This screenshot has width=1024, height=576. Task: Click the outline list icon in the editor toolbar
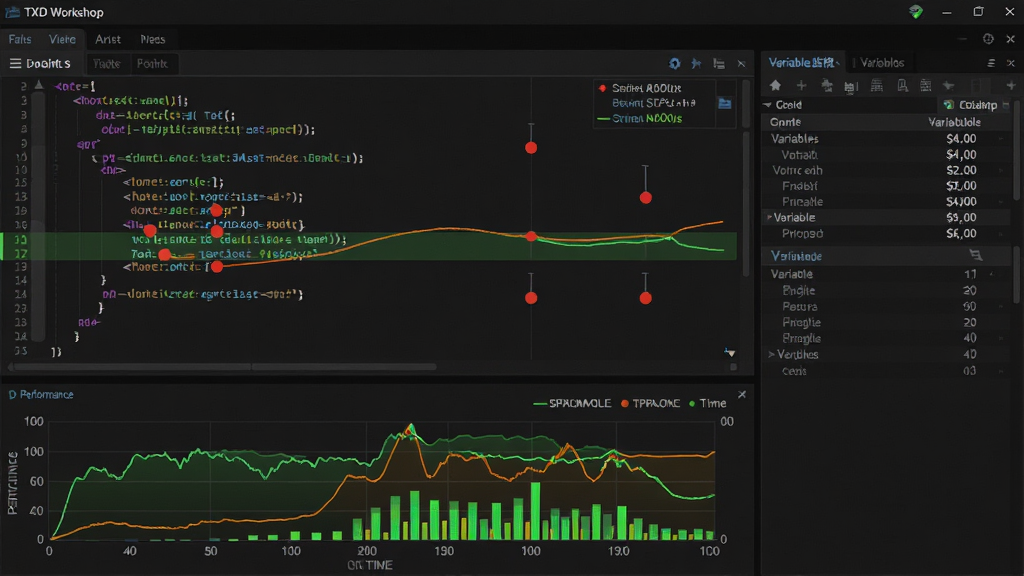pyautogui.click(x=719, y=63)
